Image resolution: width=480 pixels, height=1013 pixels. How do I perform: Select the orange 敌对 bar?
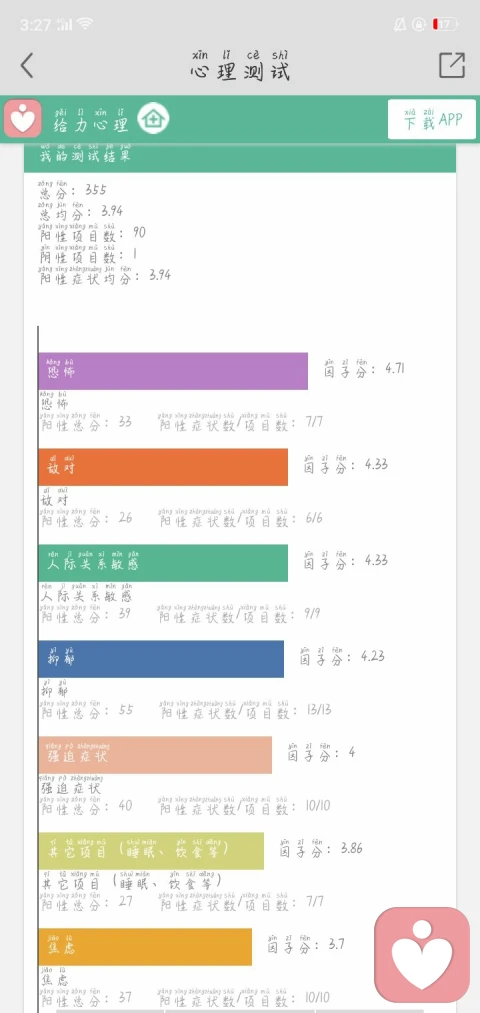(x=163, y=467)
